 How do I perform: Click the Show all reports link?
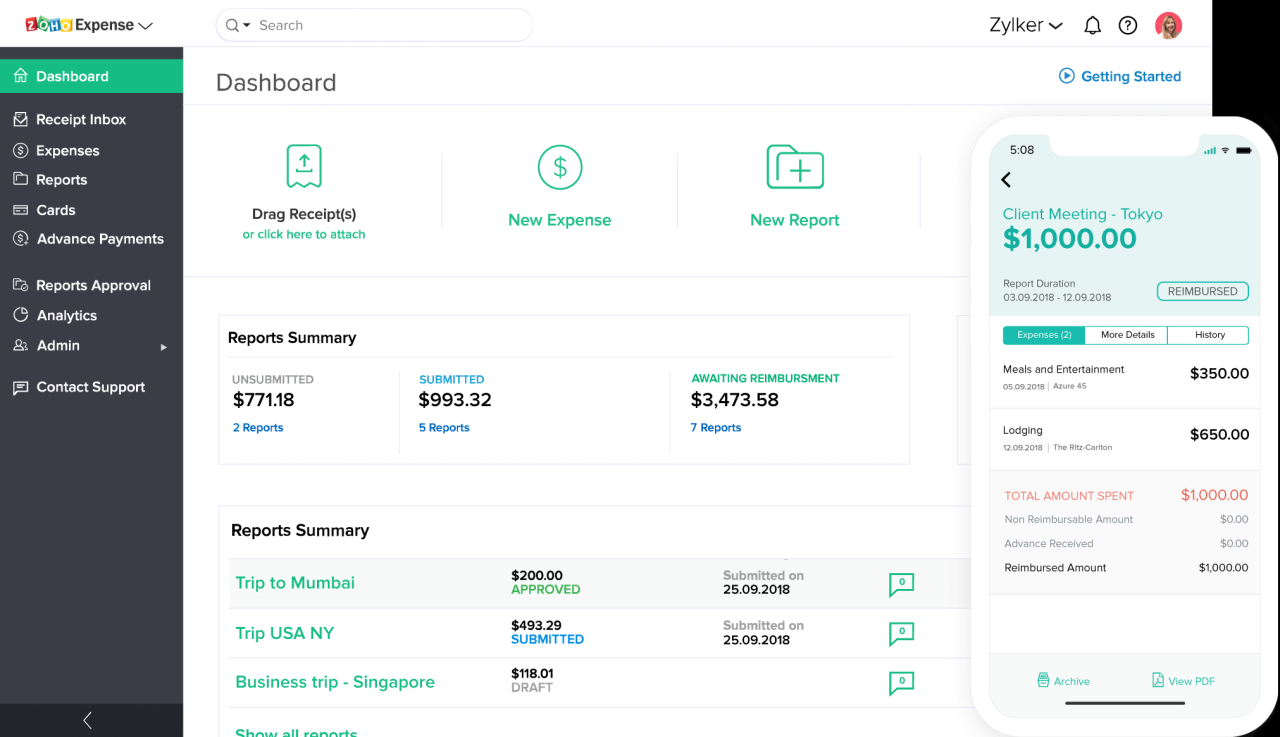click(x=295, y=731)
